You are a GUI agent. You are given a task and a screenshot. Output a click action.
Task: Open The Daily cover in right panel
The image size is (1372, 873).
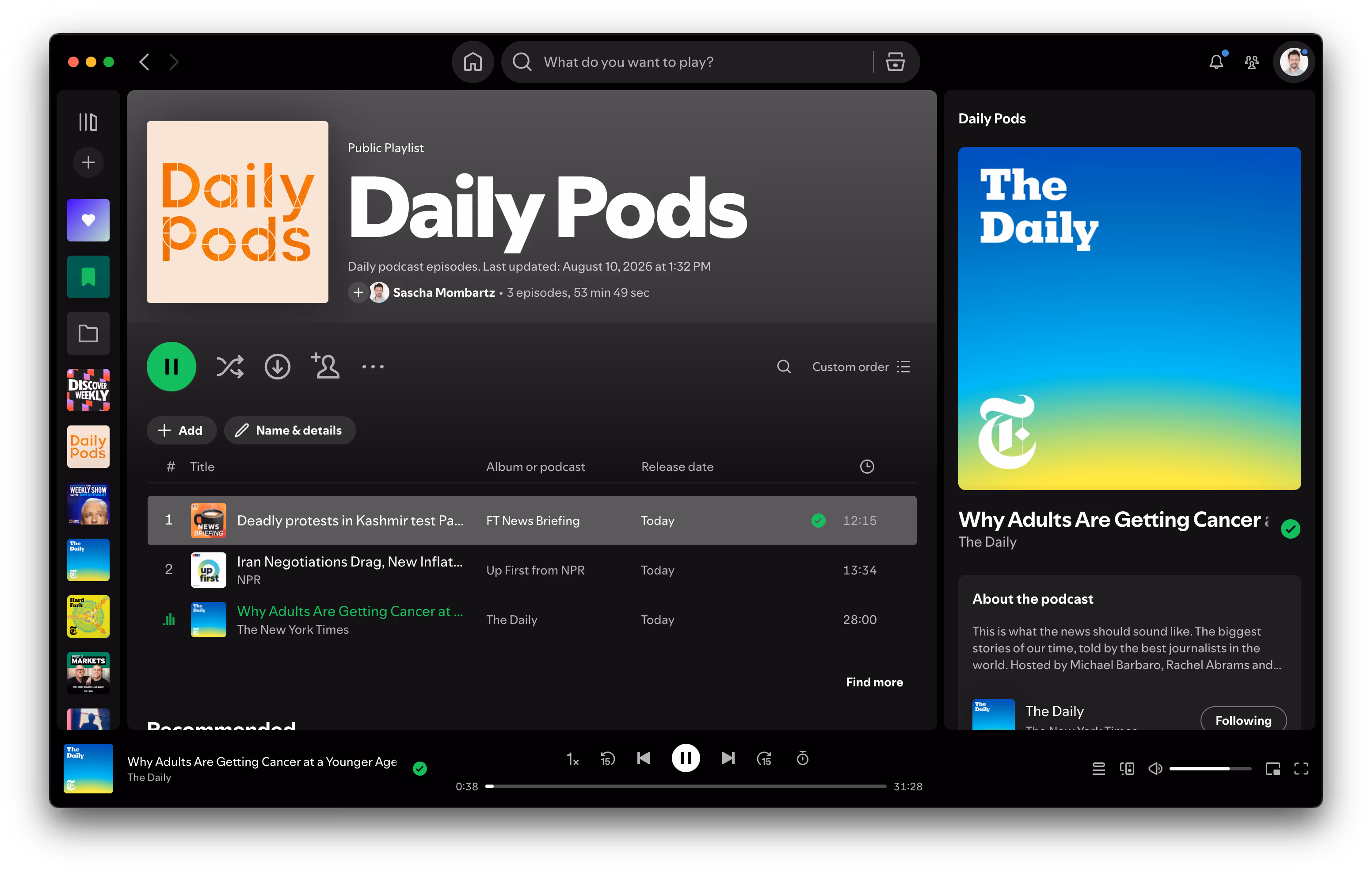click(1129, 318)
